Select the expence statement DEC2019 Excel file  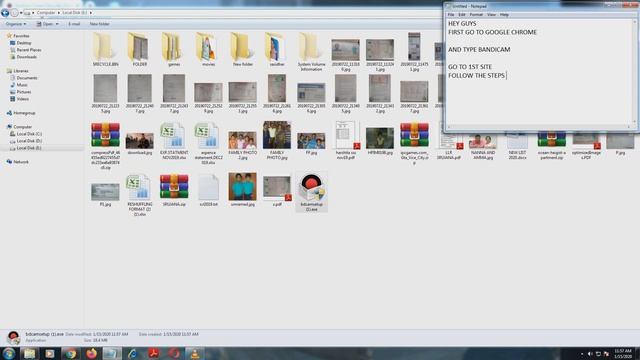click(x=208, y=135)
